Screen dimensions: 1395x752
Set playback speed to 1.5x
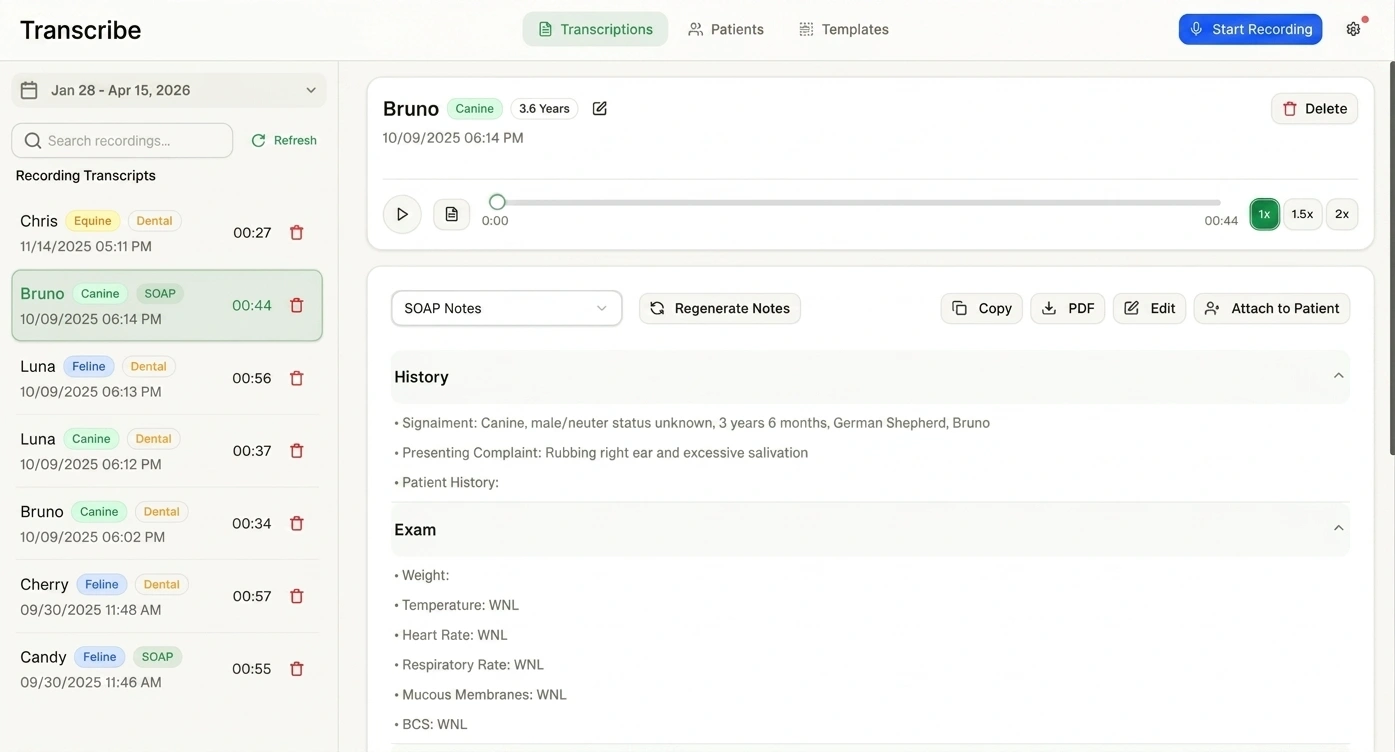point(1302,214)
